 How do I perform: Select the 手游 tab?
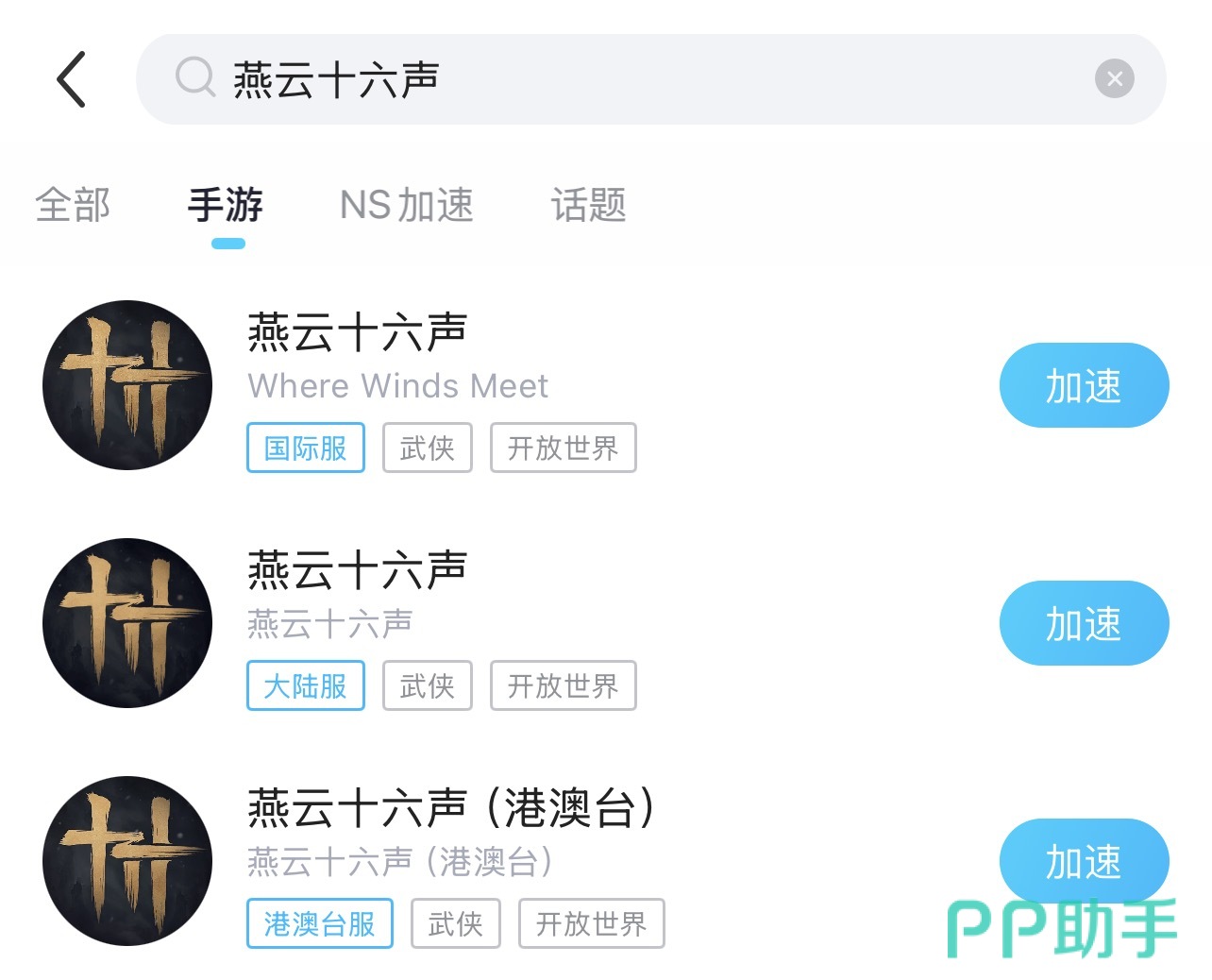pos(226,205)
